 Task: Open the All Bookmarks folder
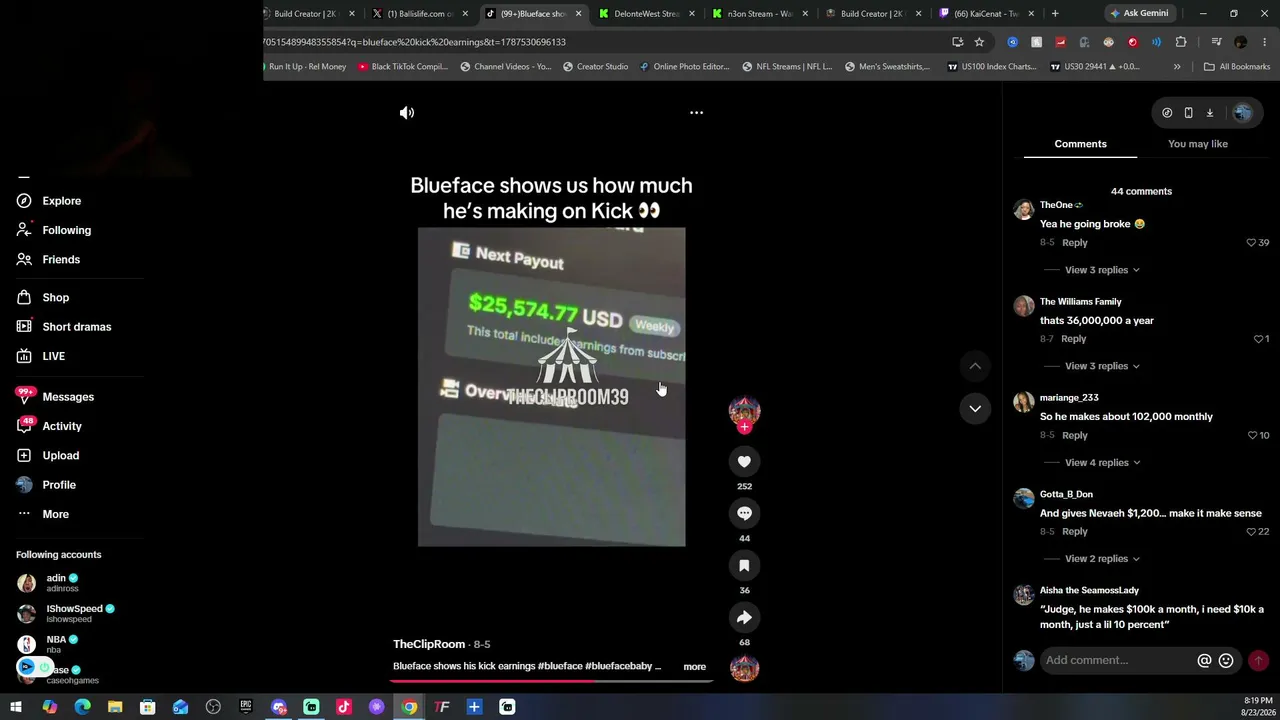[1237, 67]
